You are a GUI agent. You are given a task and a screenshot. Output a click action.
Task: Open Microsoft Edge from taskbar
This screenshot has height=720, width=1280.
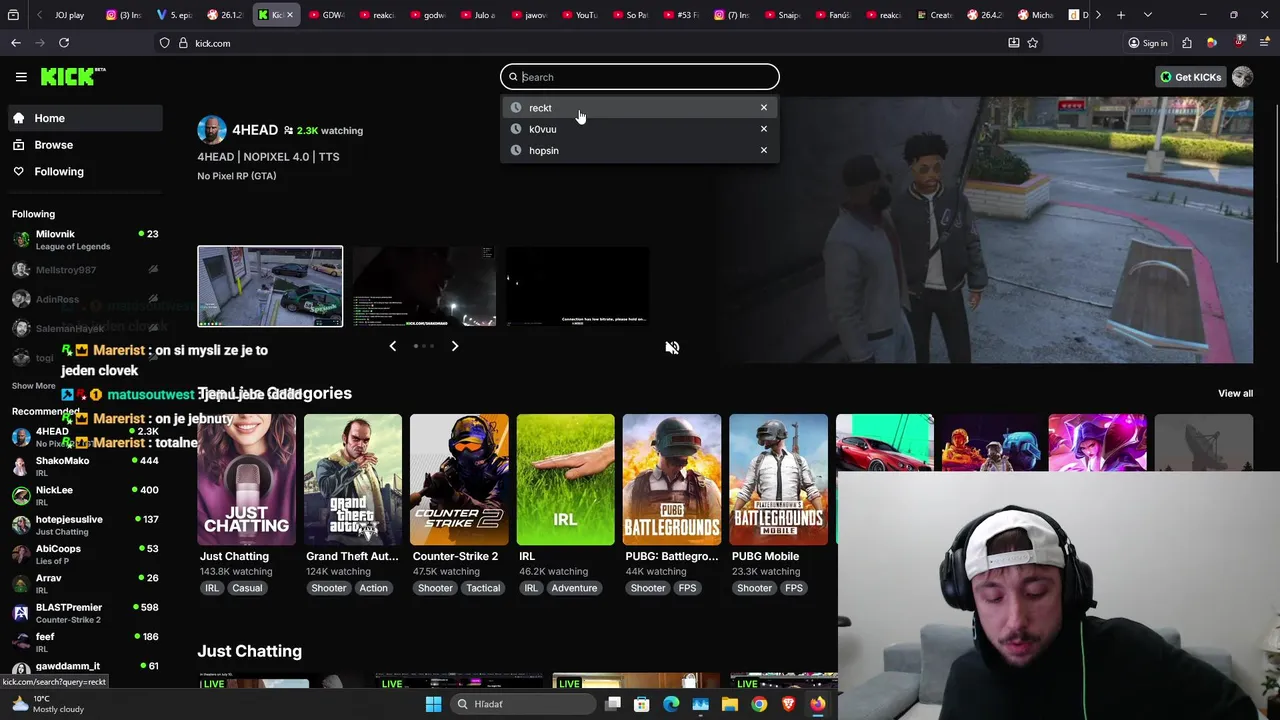(671, 704)
